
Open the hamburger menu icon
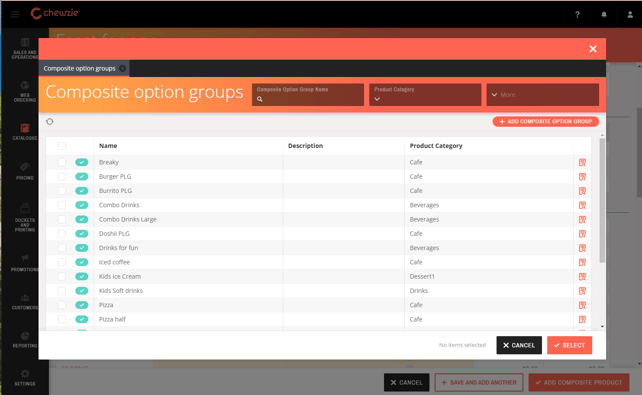point(15,14)
